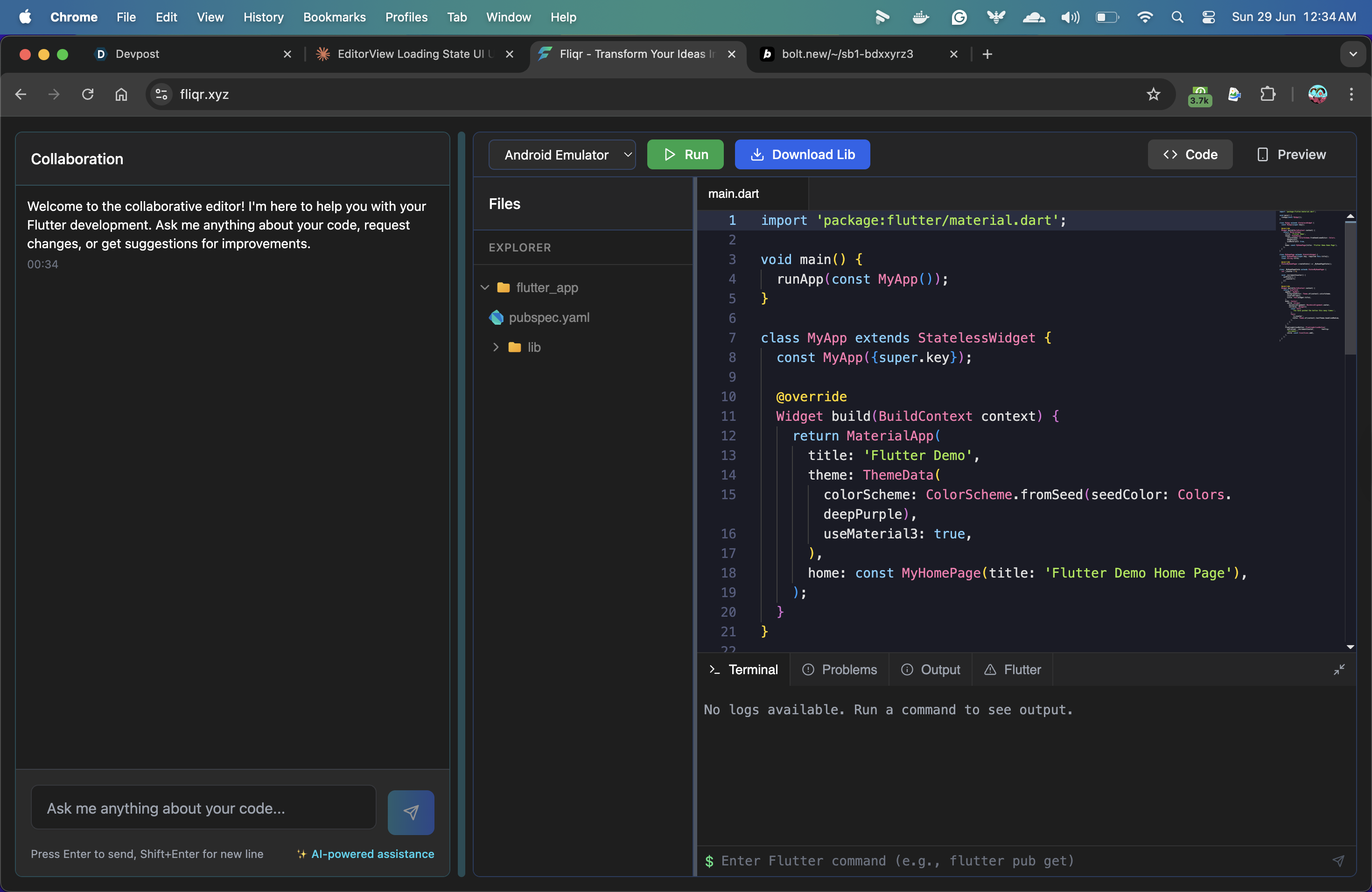Switch to Preview view mode
1372x892 pixels.
[x=1291, y=154]
